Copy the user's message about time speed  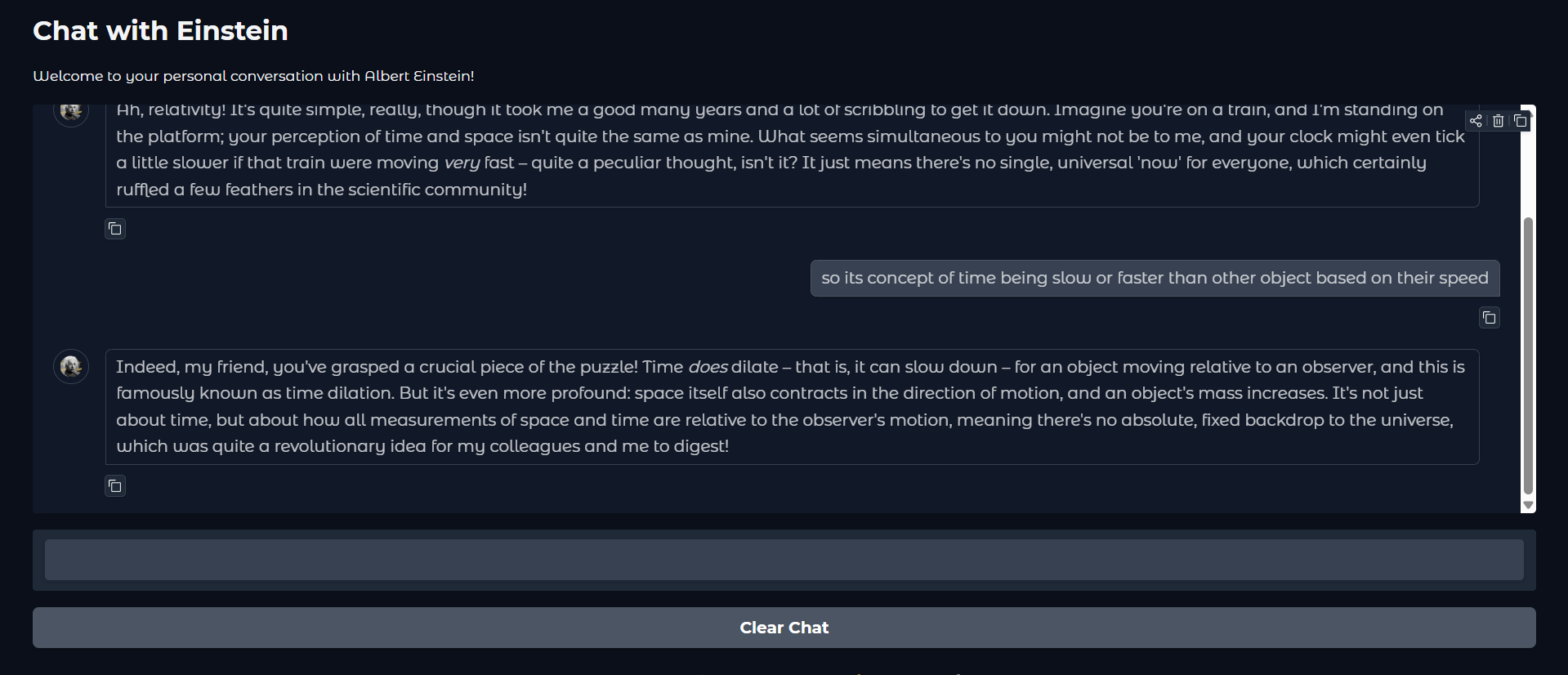pos(1489,318)
